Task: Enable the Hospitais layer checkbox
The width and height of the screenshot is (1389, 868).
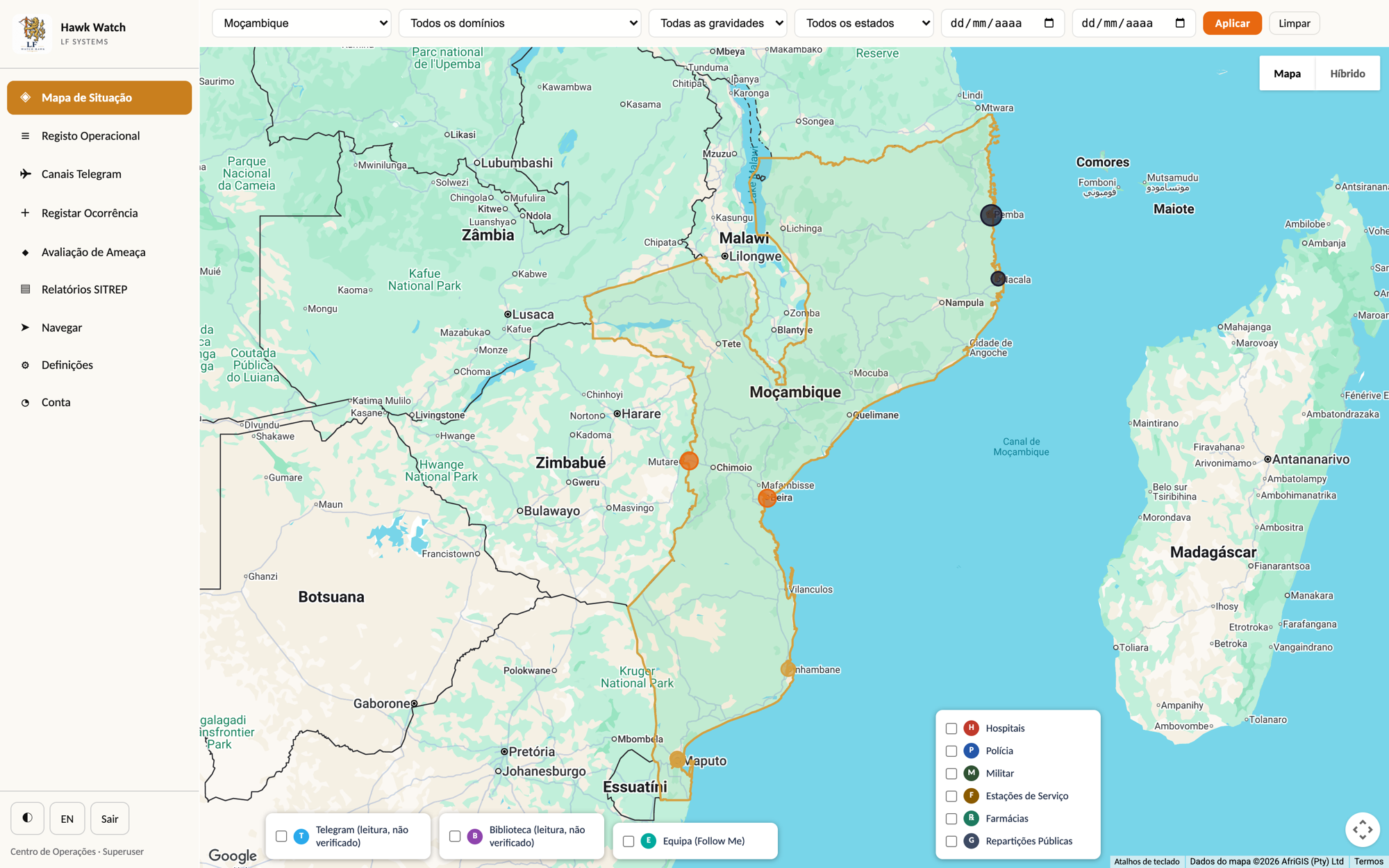Action: tap(951, 728)
